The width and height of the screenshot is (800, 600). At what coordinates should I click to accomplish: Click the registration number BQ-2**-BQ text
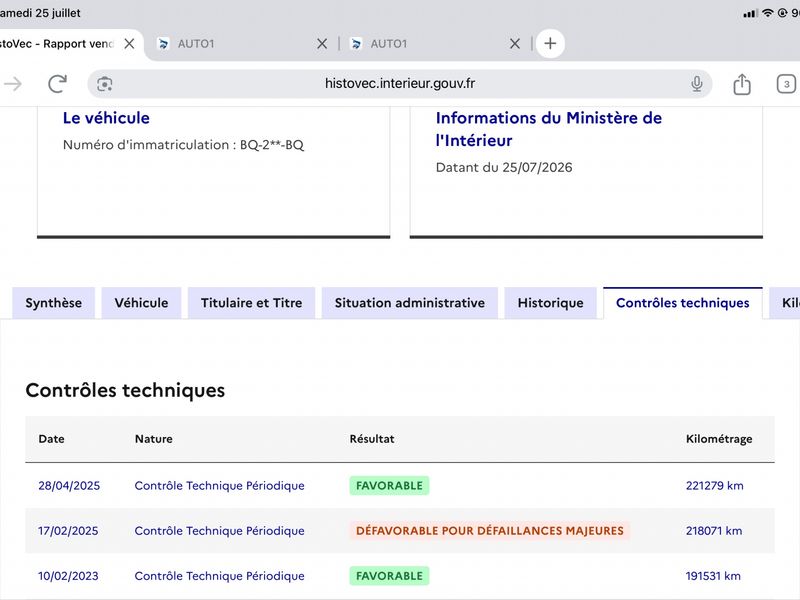(x=271, y=145)
